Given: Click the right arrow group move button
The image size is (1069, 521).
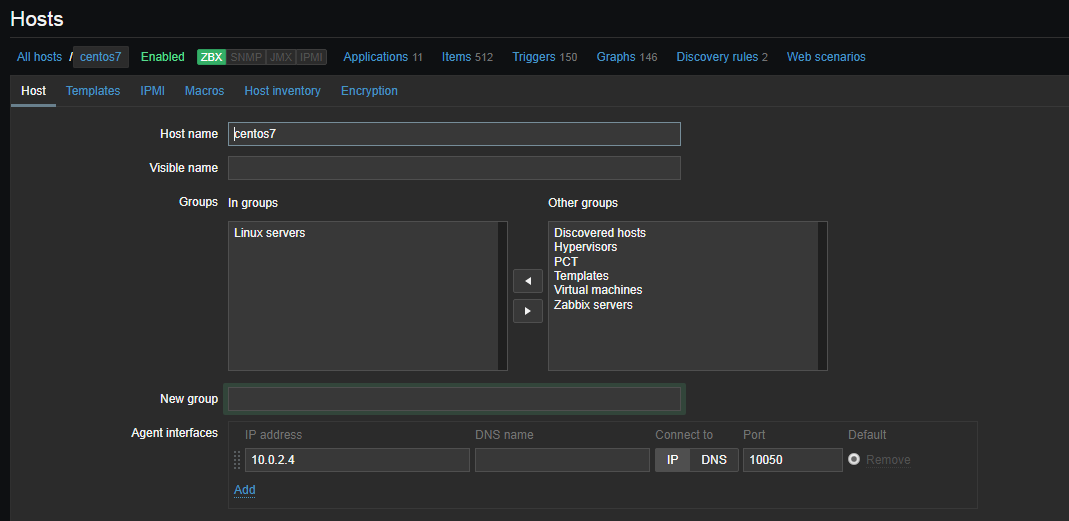Looking at the screenshot, I should point(527,311).
